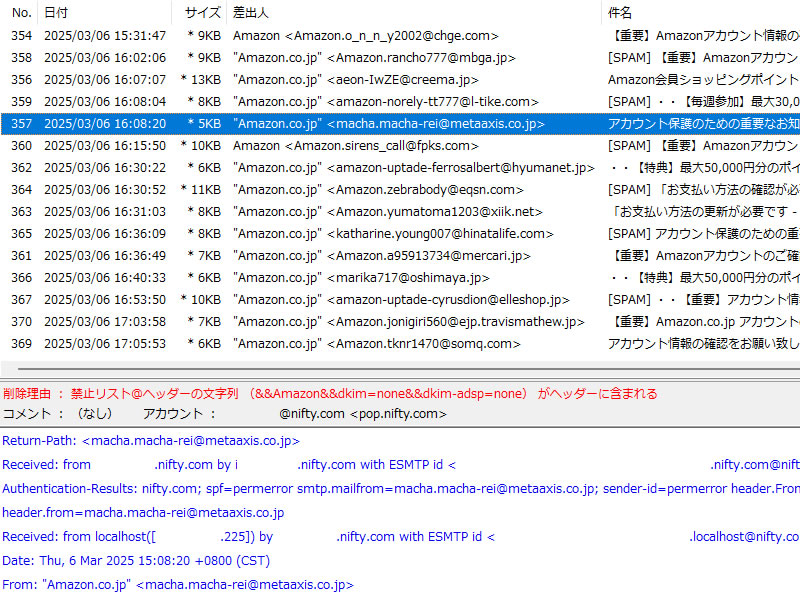Click date 2025/03/06 16:02:06 cell
800x600 pixels.
click(105, 58)
